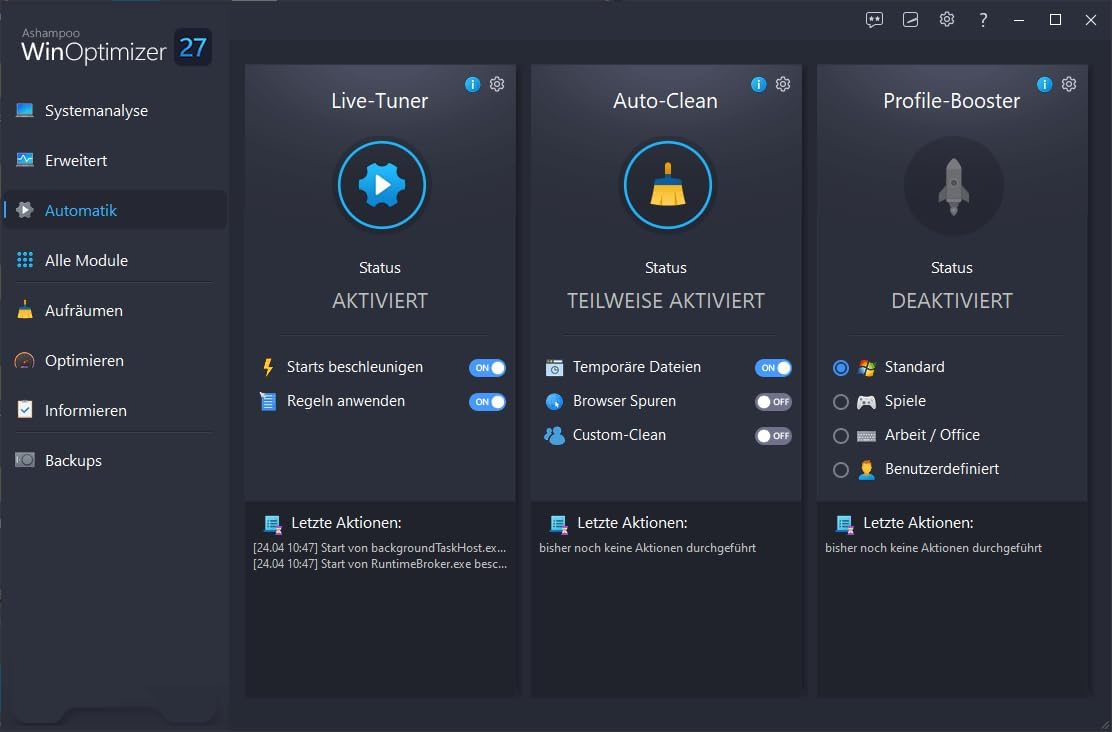
Task: Click the skin/theme switch icon in title bar
Action: point(911,20)
